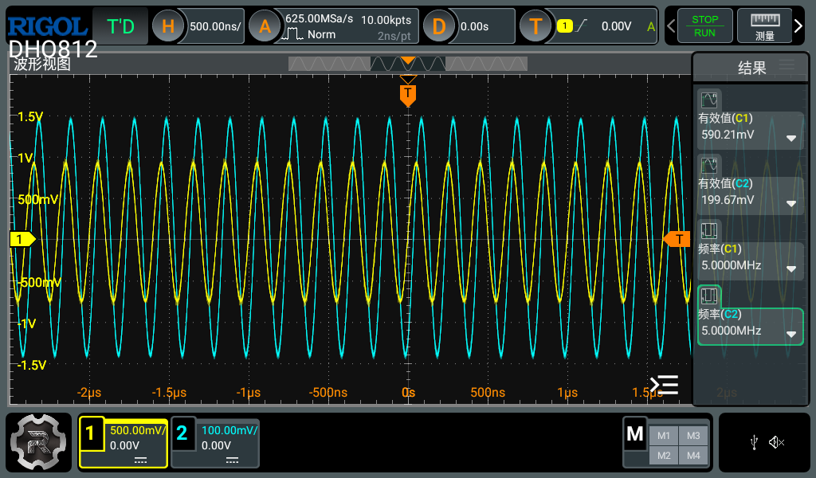This screenshot has height=478, width=816.
Task: Open trigger settings via T icon
Action: (x=536, y=26)
